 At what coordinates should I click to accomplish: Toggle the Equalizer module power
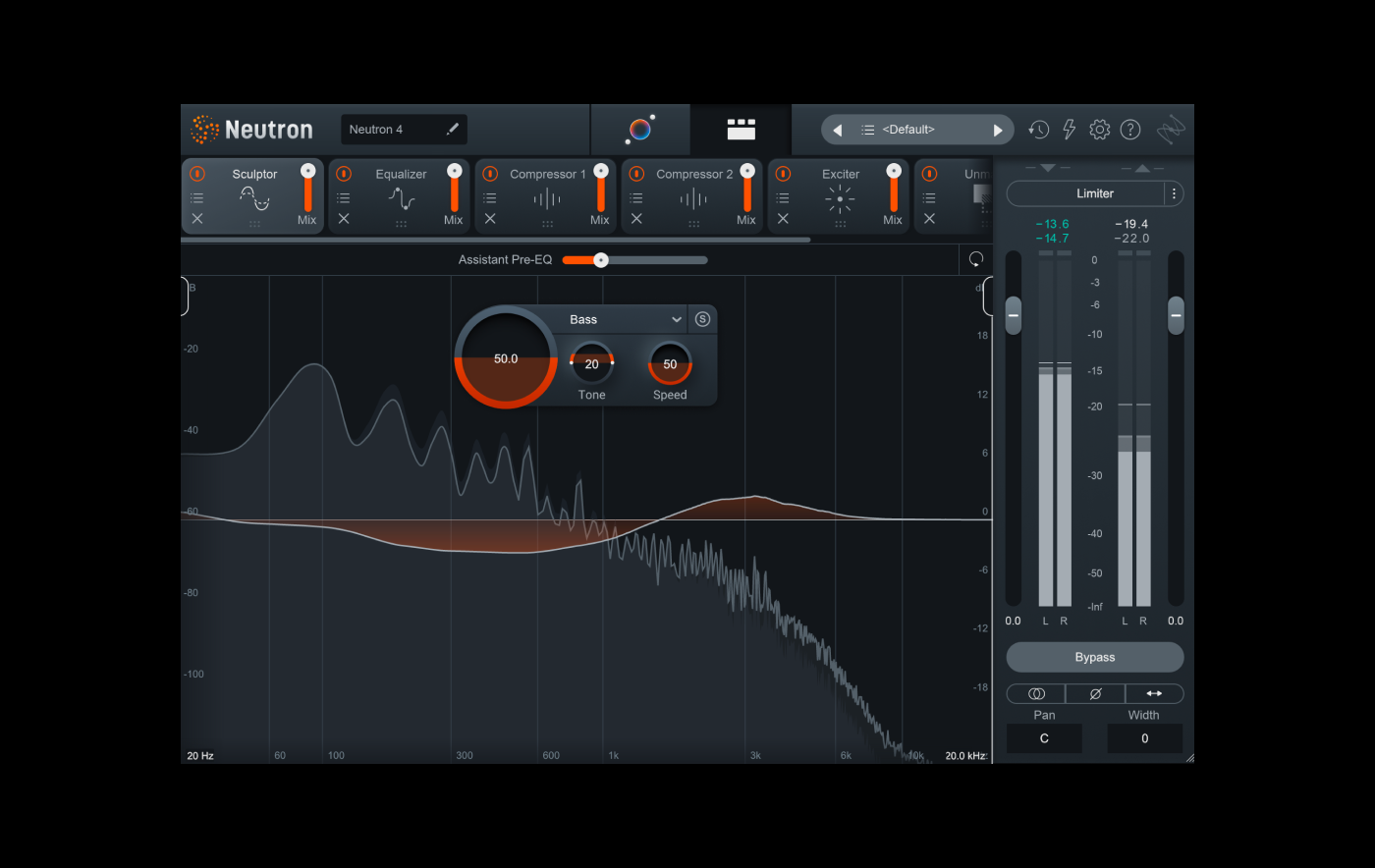(x=344, y=174)
